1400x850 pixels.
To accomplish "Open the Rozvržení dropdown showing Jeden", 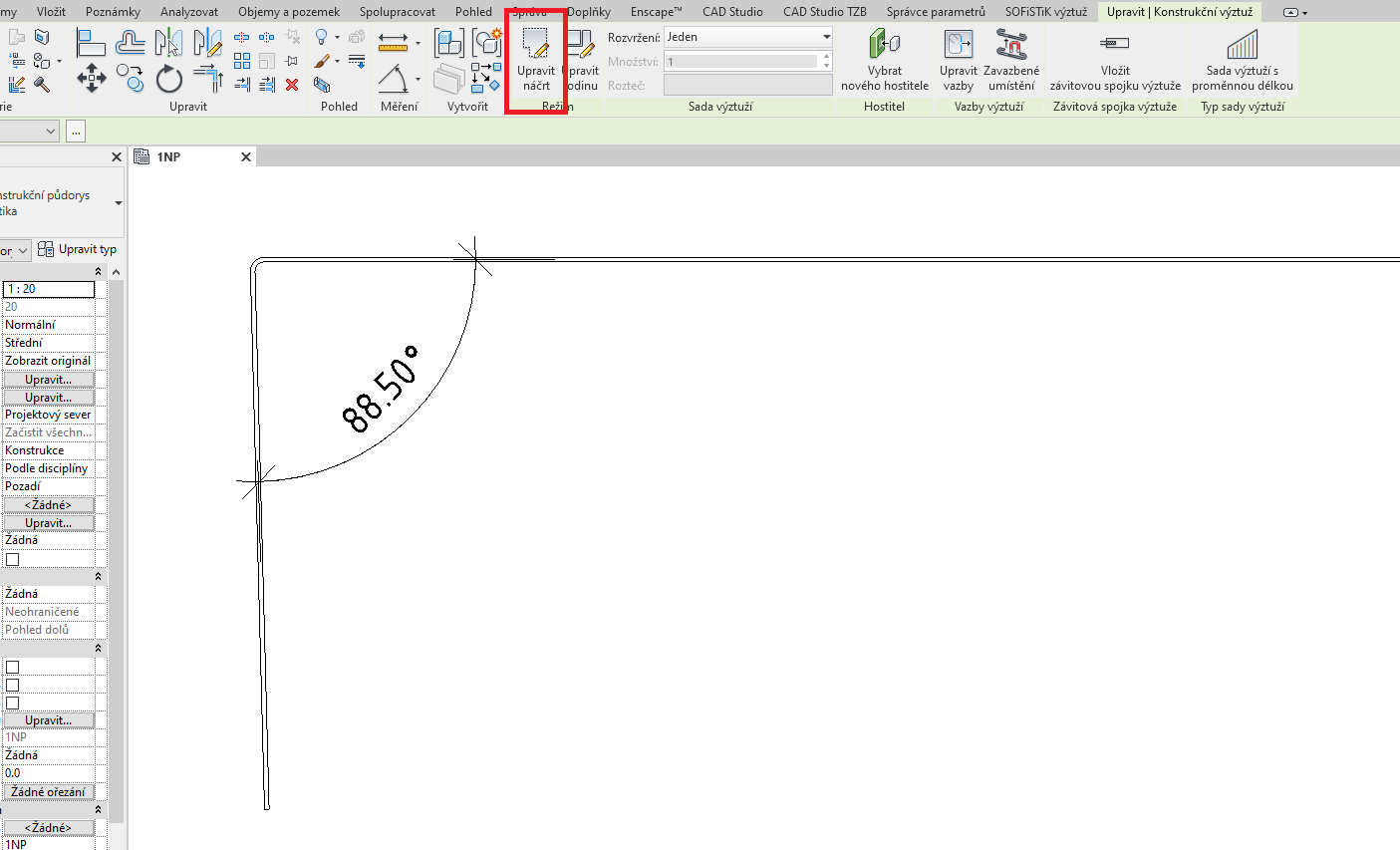I will 748,37.
